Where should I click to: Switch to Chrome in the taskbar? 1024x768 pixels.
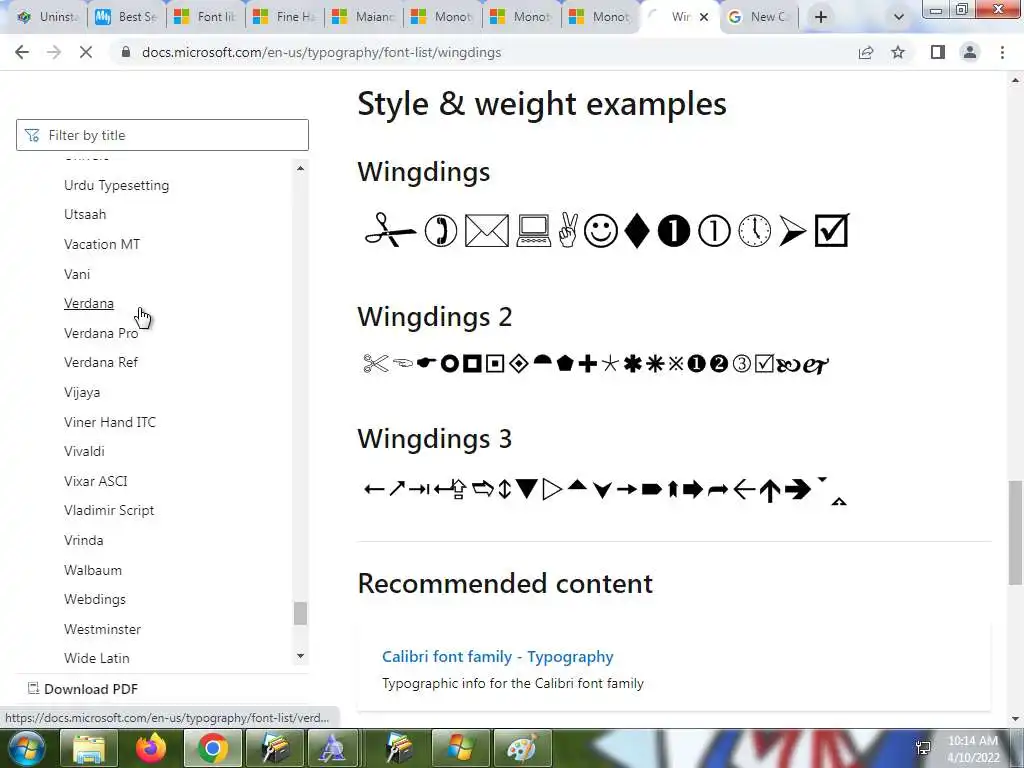click(x=212, y=748)
